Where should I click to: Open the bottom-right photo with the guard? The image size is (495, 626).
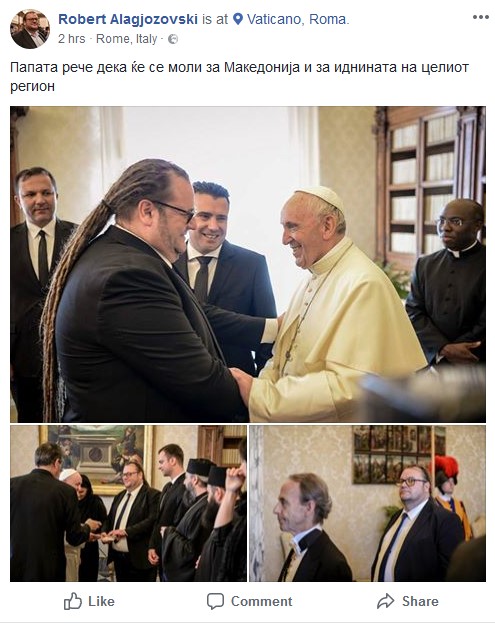click(x=368, y=503)
